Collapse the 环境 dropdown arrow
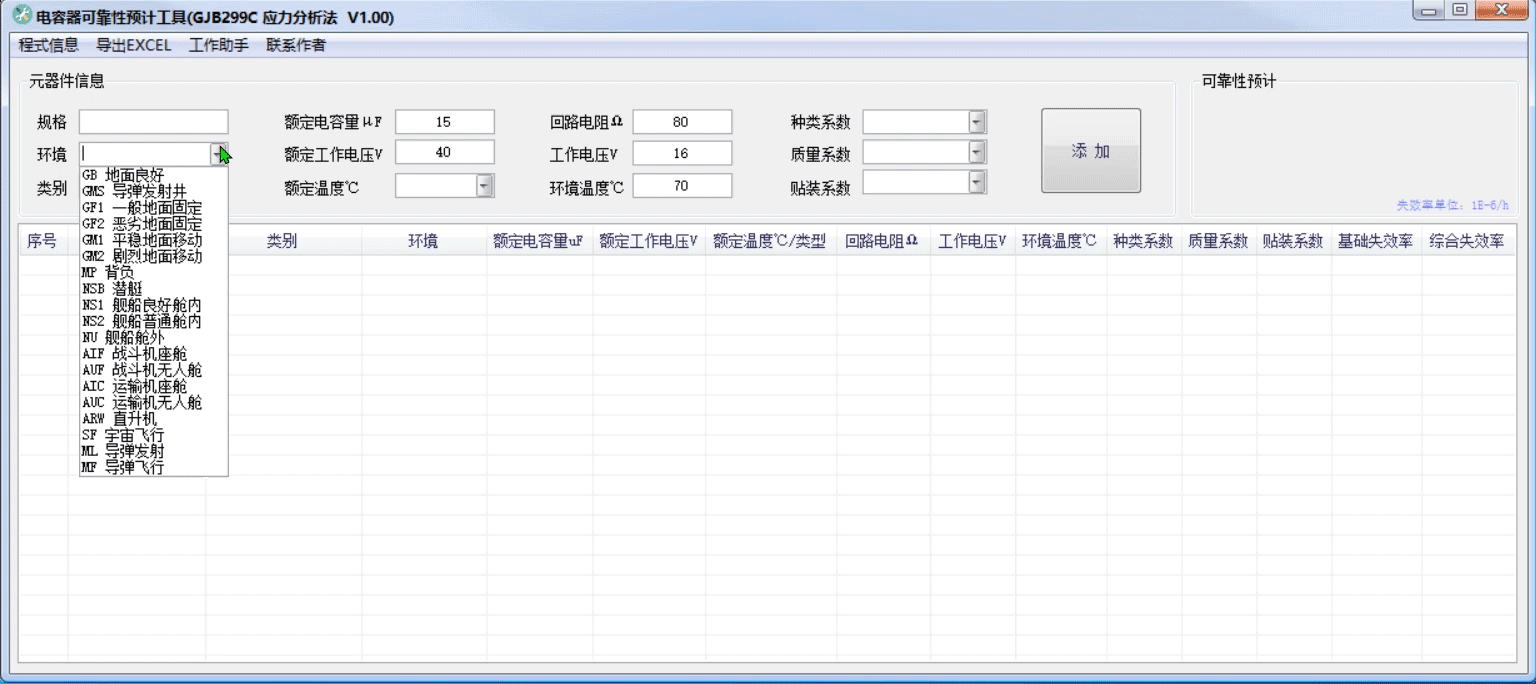The width and height of the screenshot is (1536, 684). click(x=219, y=154)
